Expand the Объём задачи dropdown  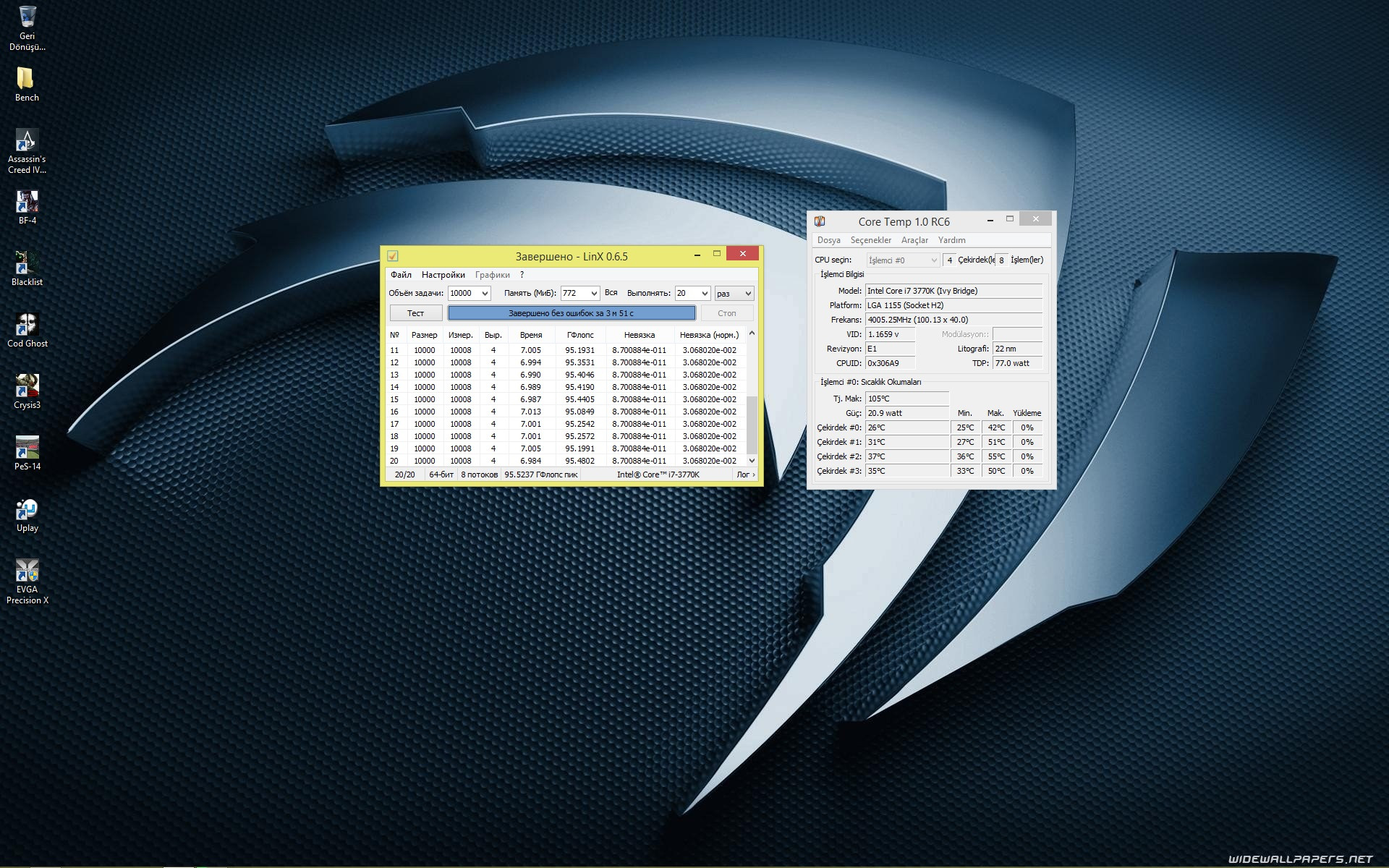click(485, 294)
